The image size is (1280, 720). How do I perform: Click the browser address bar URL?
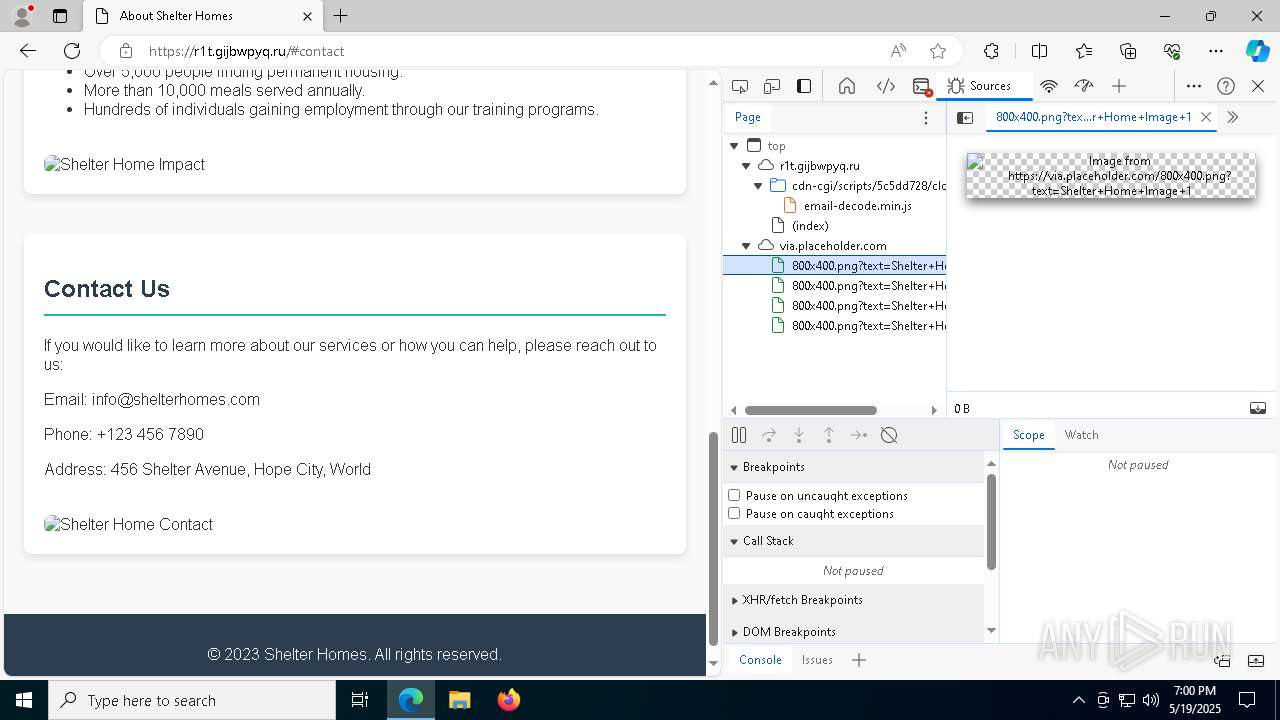(246, 51)
